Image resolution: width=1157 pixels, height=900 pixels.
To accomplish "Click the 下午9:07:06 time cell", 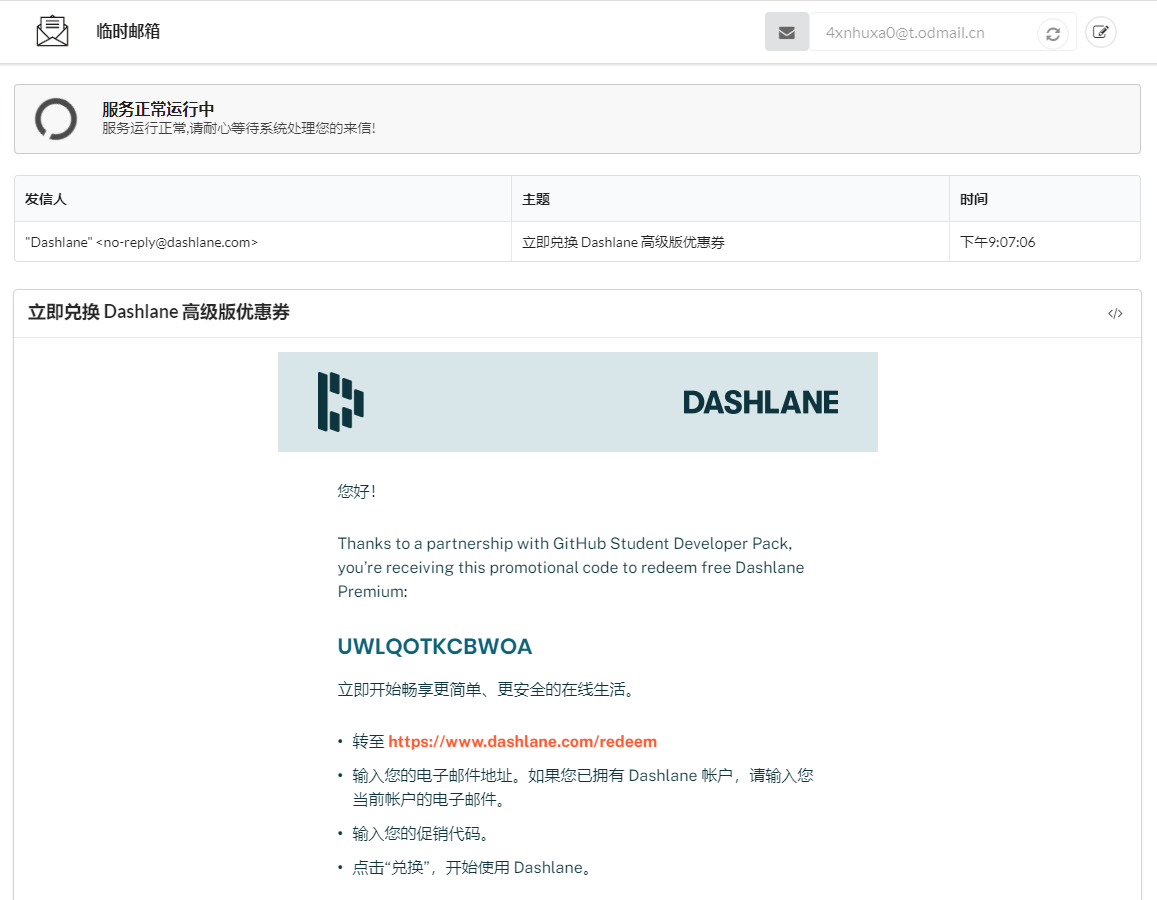I will [x=1044, y=242].
